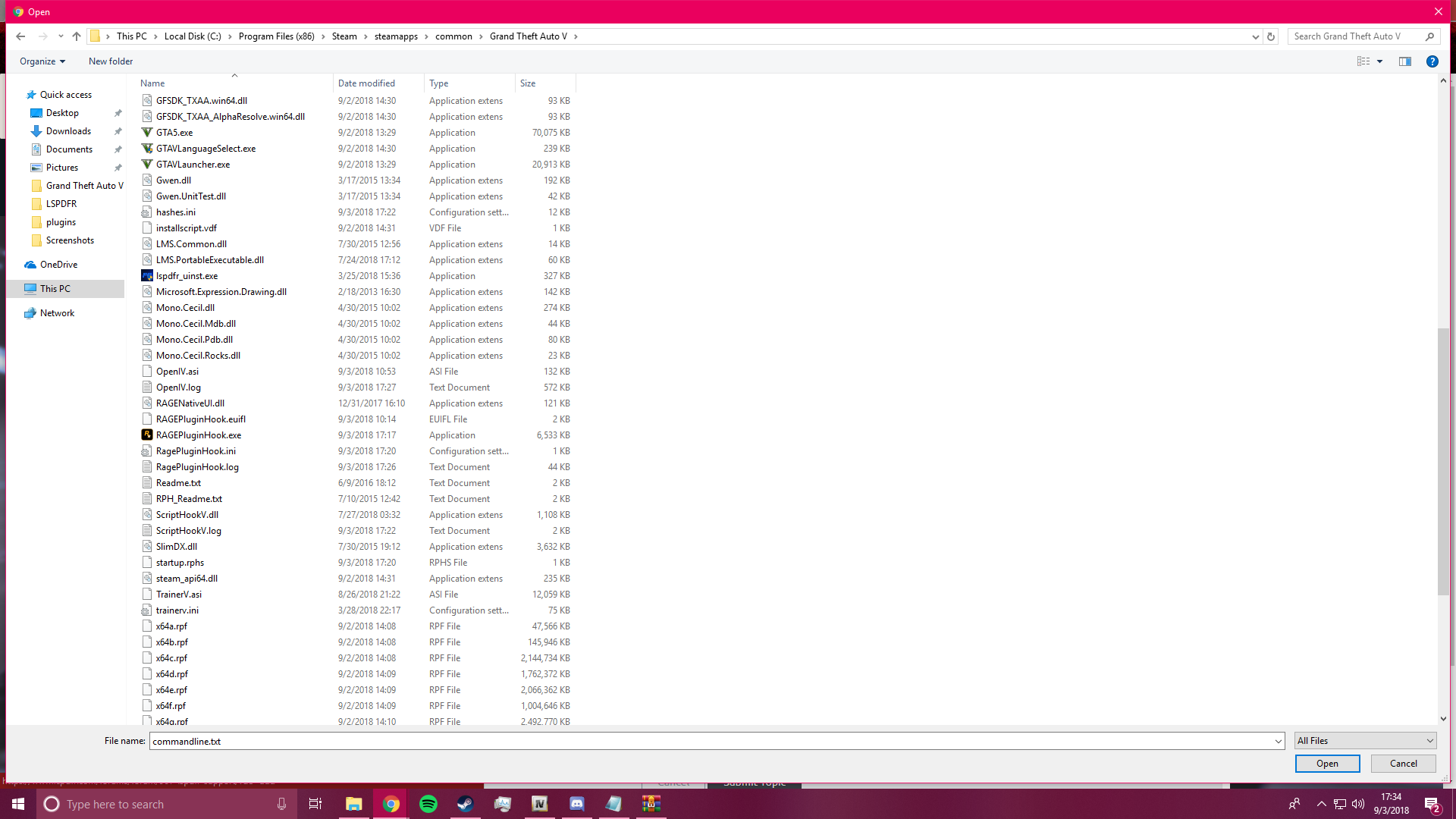The width and height of the screenshot is (1456, 819).
Task: Expand the change view options arrow
Action: pyautogui.click(x=1379, y=61)
